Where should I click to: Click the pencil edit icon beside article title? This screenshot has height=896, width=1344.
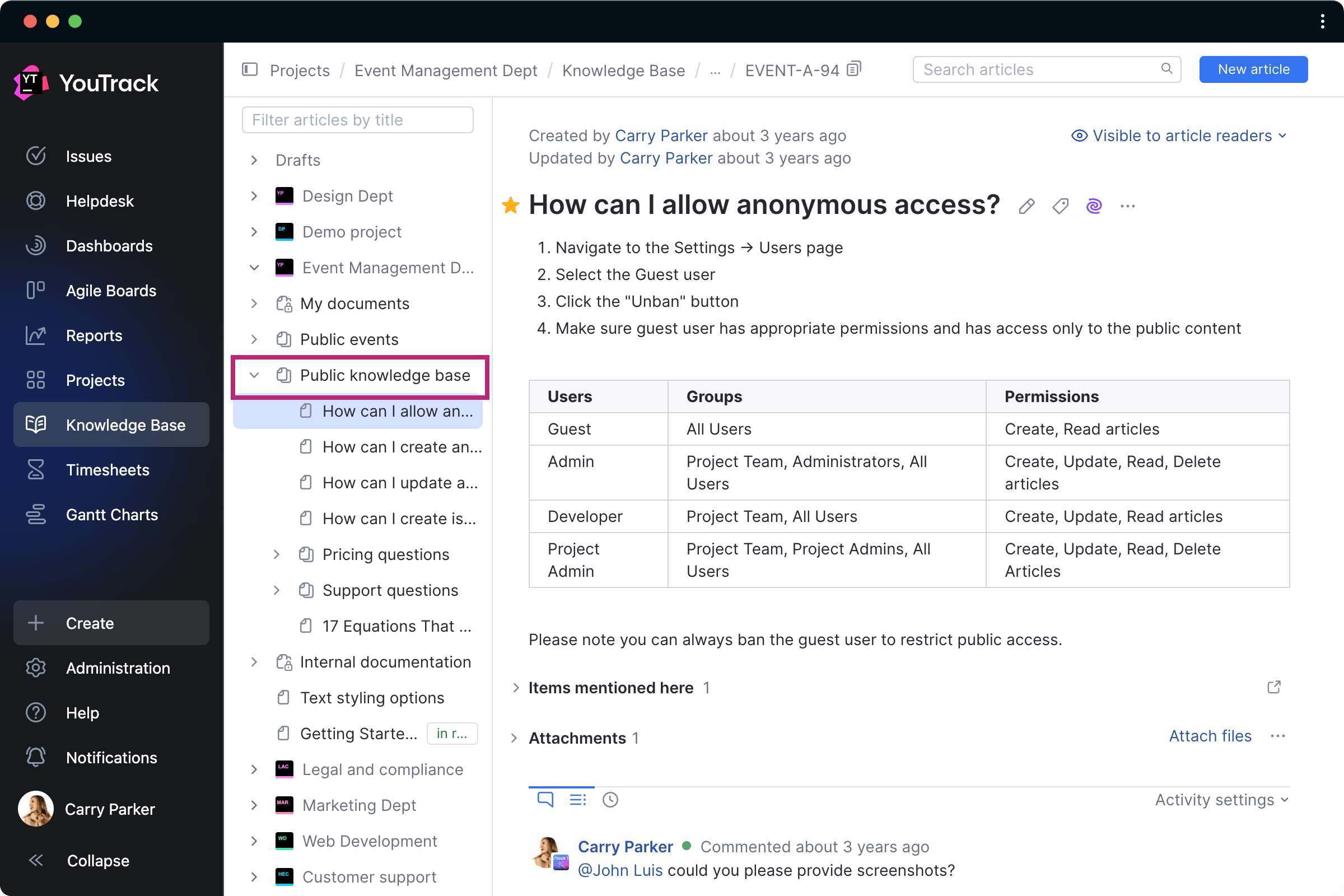pos(1026,206)
